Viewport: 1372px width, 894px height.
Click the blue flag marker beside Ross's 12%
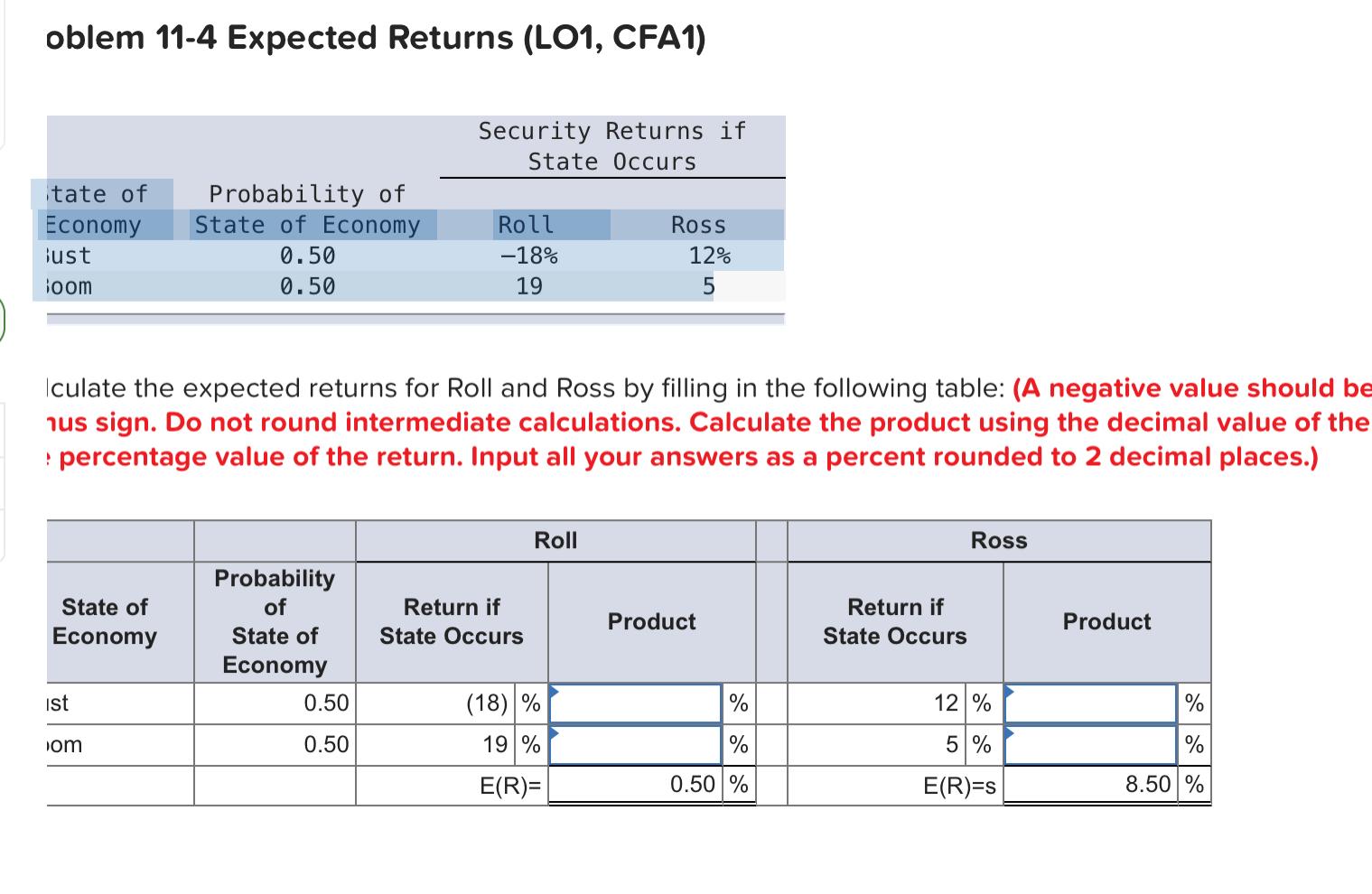pos(1010,691)
